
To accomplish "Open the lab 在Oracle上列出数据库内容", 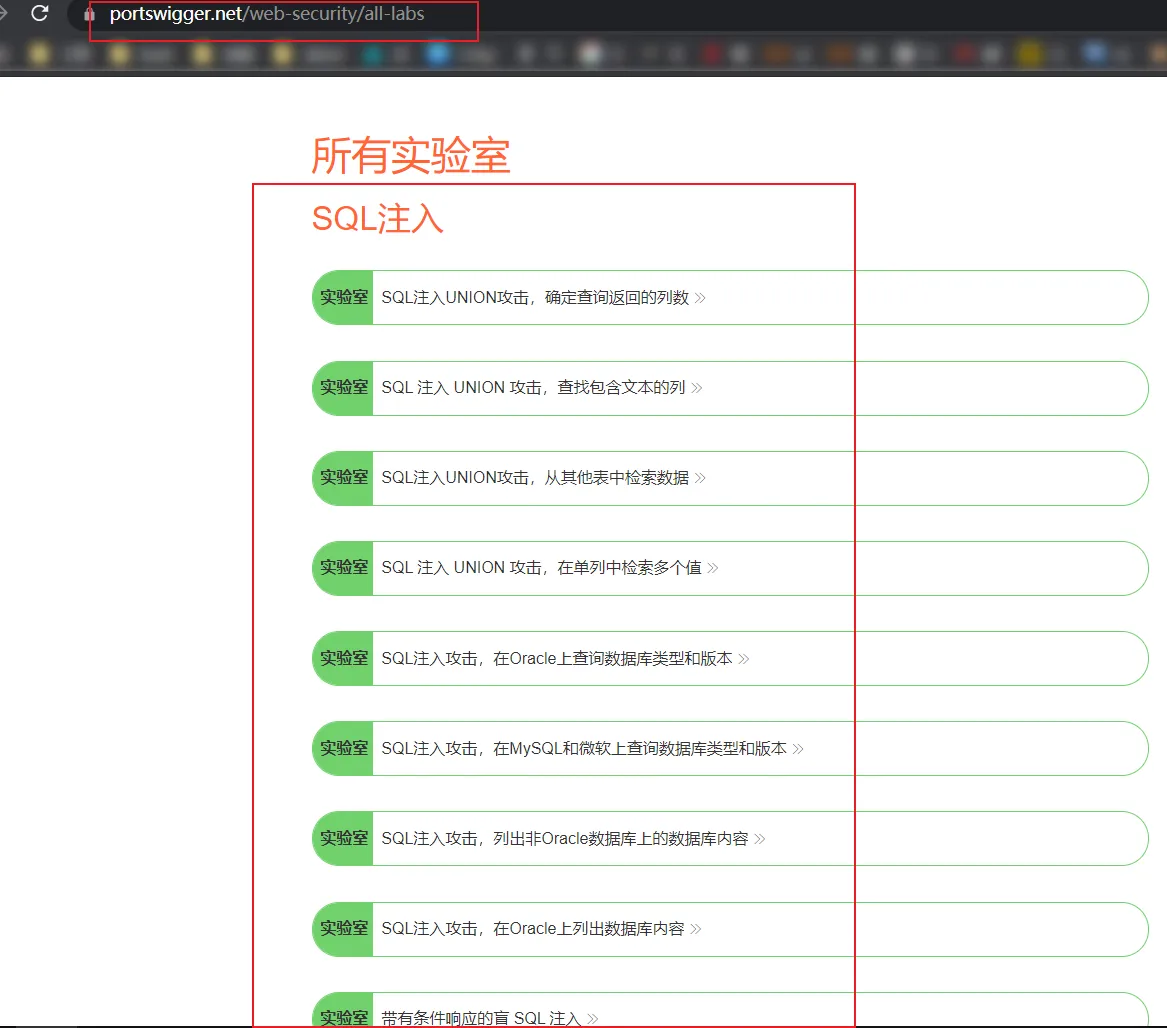I will (x=533, y=929).
